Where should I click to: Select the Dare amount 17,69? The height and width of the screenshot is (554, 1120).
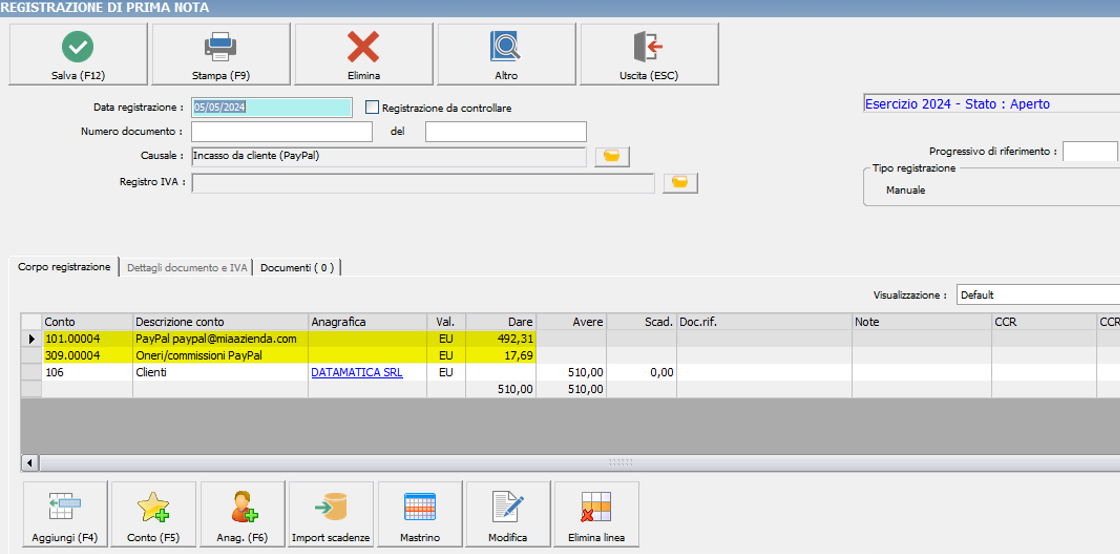(501, 356)
